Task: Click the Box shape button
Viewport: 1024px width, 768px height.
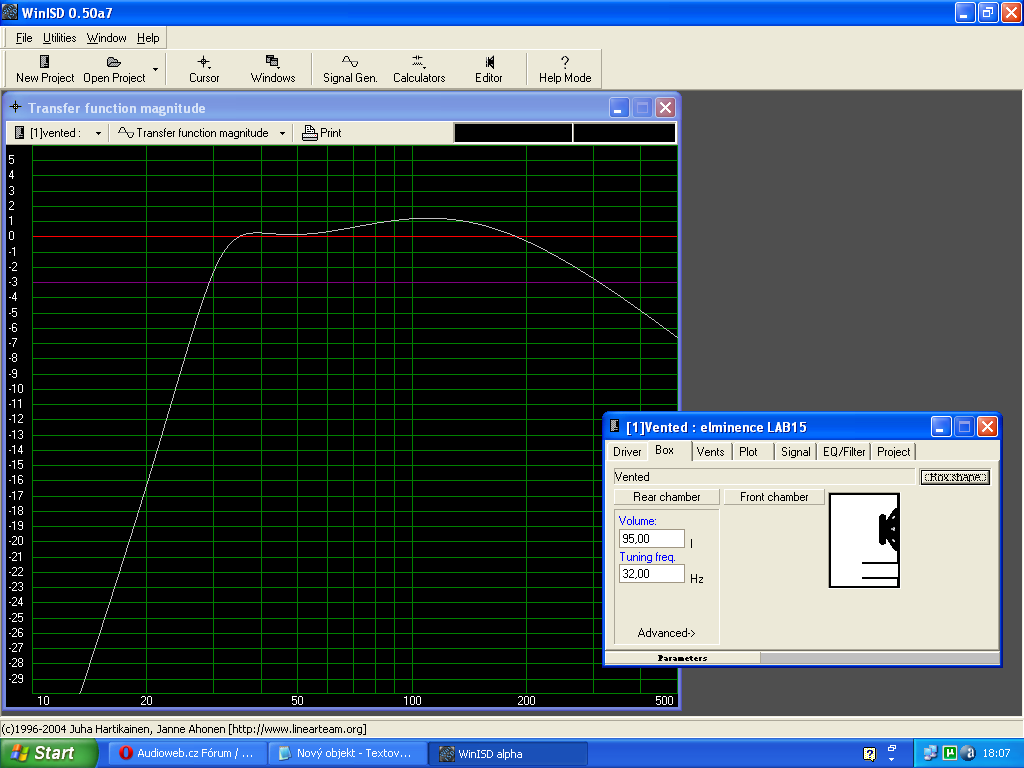Action: (x=955, y=477)
